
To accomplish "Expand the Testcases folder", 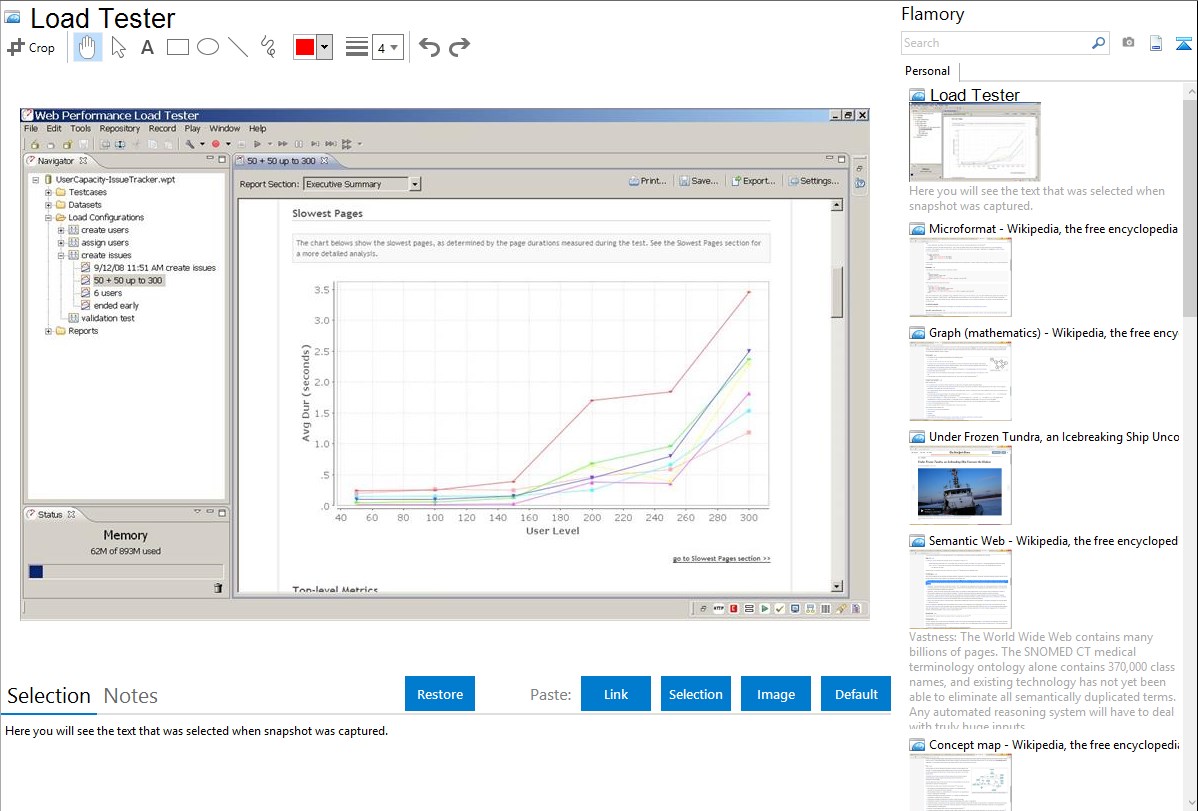I will (x=48, y=193).
